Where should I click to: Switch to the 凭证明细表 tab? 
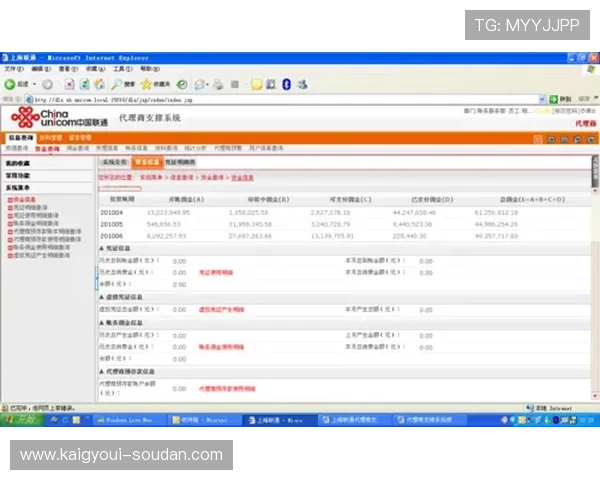pos(180,161)
